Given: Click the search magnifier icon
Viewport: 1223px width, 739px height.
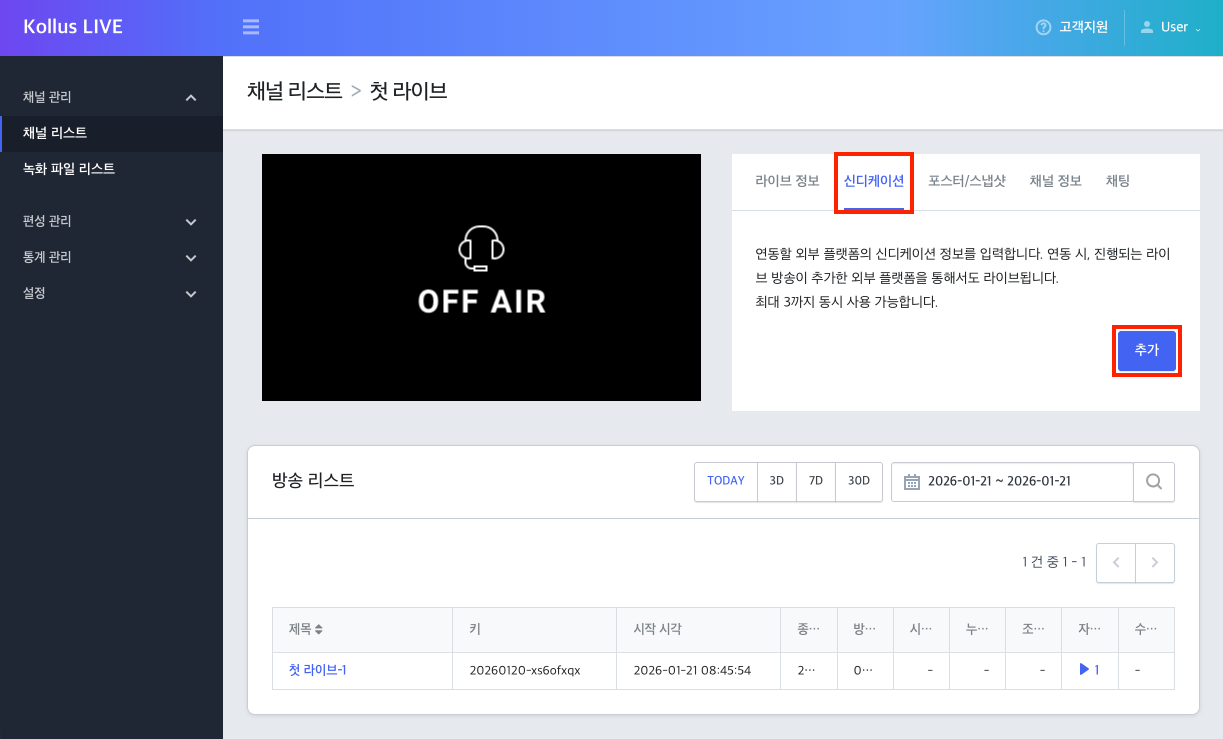Looking at the screenshot, I should (1154, 482).
